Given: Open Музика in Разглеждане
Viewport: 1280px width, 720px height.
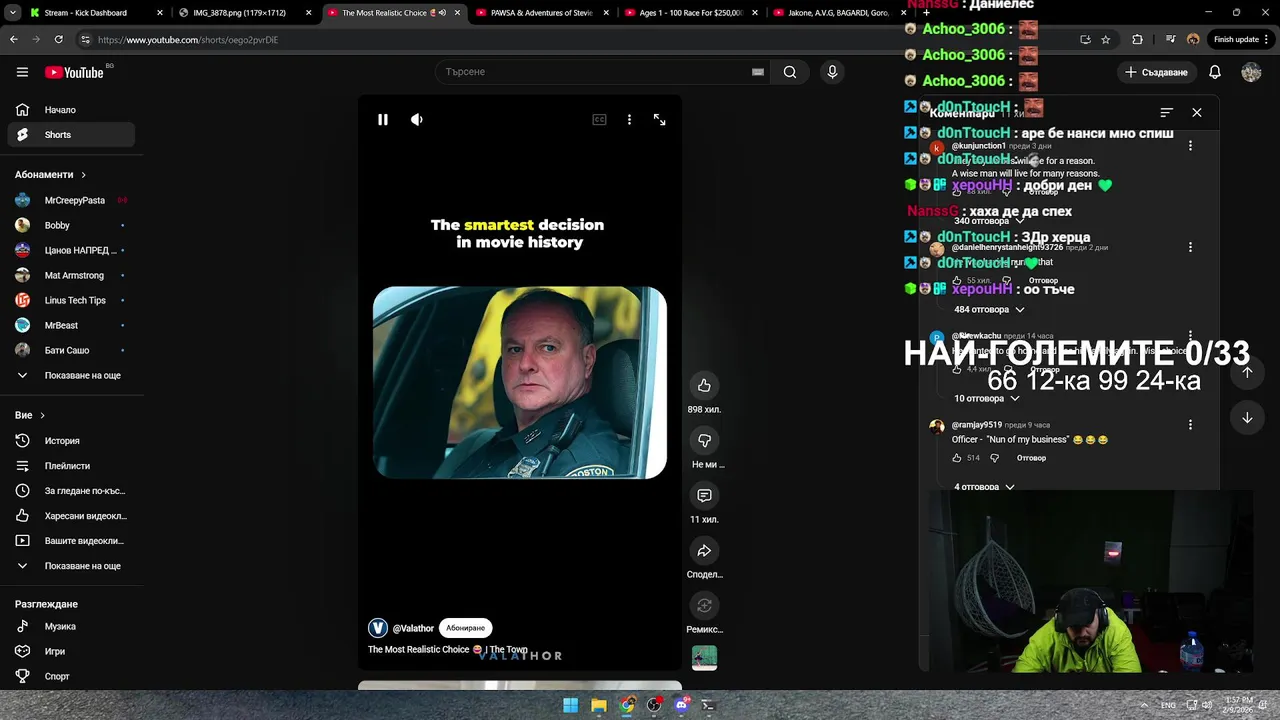Looking at the screenshot, I should (71, 626).
